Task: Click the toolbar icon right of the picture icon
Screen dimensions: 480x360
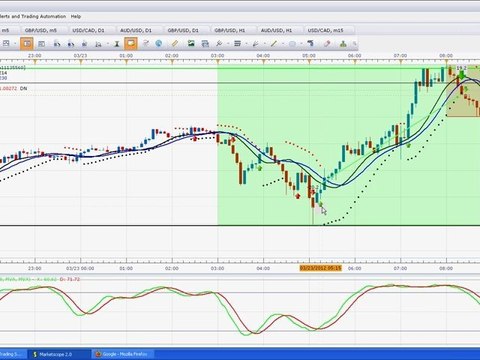Action: 205,44
